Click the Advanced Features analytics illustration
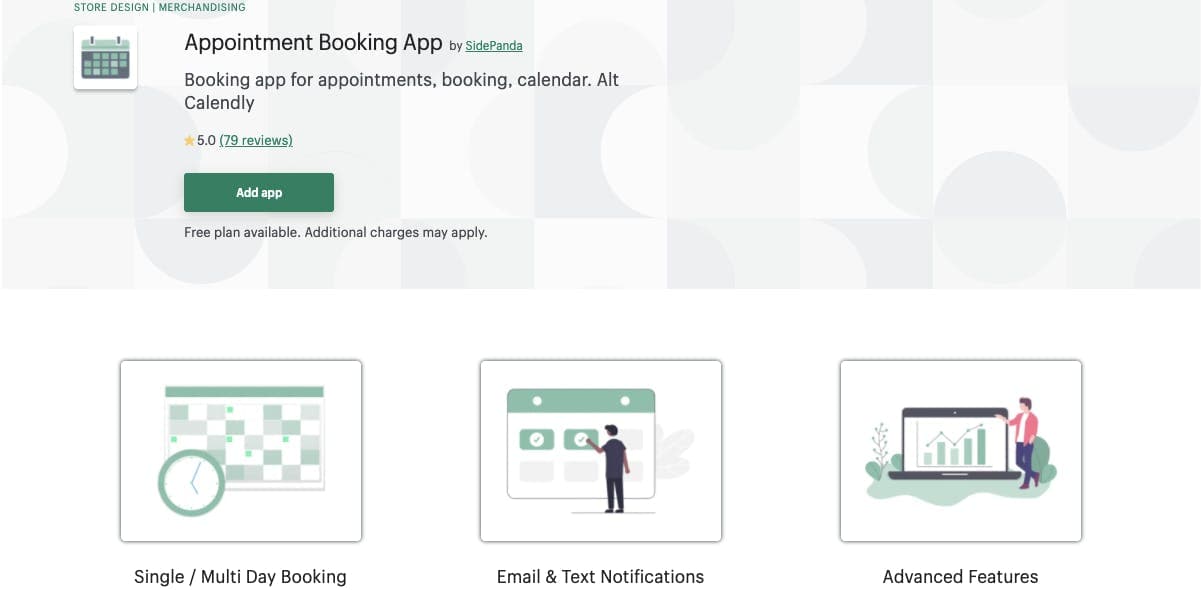This screenshot has width=1201, height=590. tap(959, 450)
